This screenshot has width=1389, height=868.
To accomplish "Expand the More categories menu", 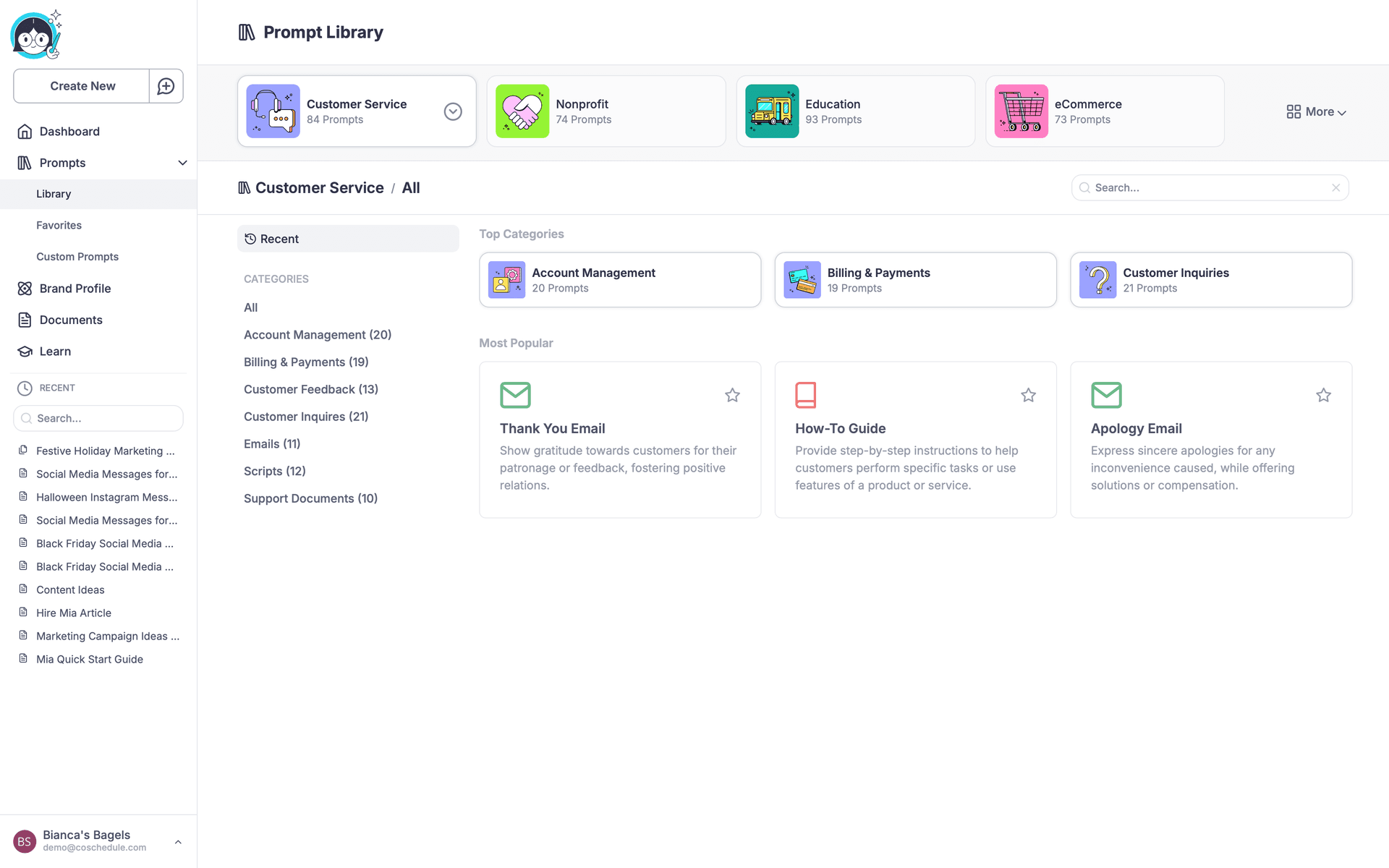I will (x=1315, y=111).
